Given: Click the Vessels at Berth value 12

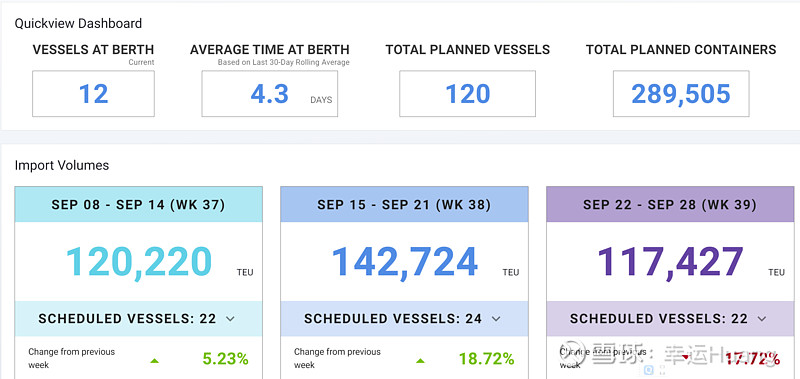Looking at the screenshot, I should click(93, 94).
